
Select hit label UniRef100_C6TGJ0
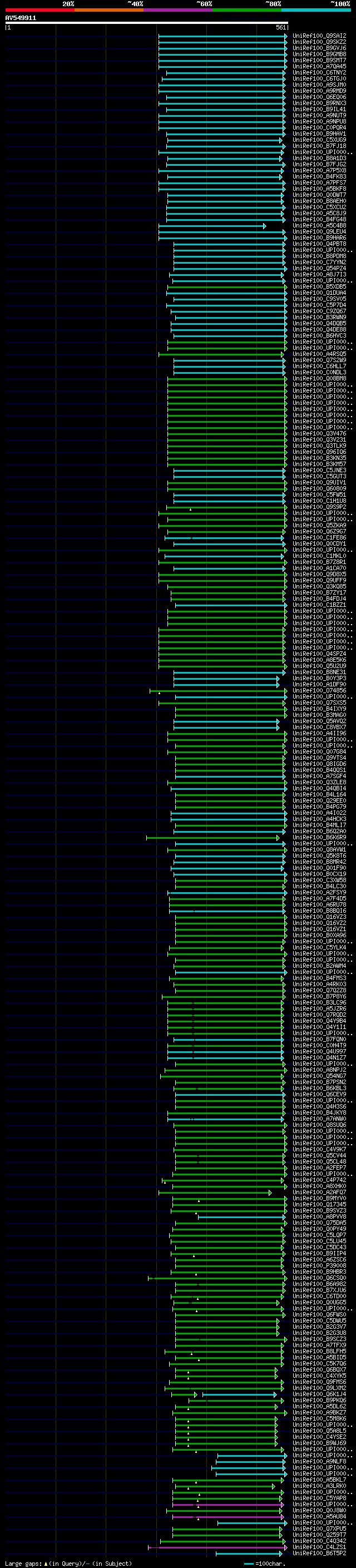pyautogui.click(x=319, y=78)
